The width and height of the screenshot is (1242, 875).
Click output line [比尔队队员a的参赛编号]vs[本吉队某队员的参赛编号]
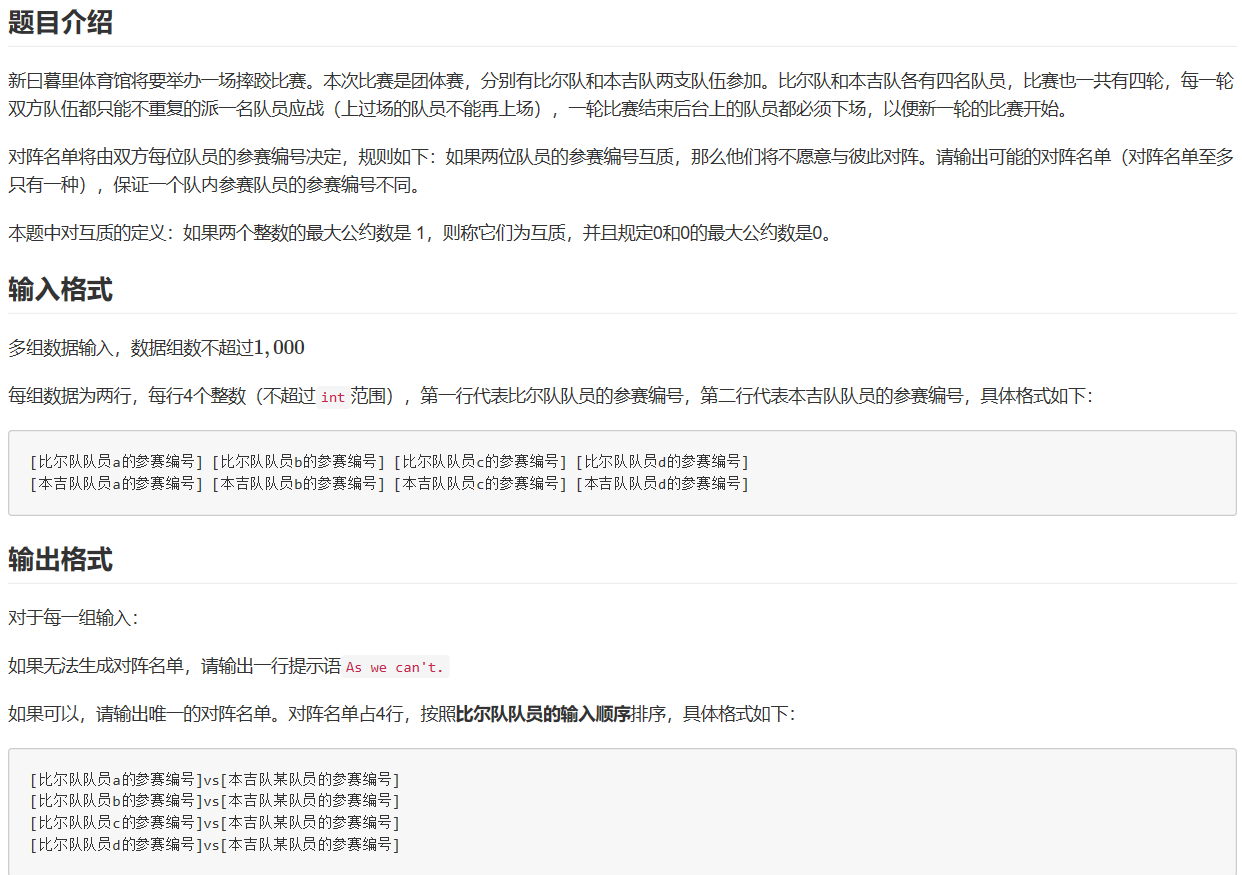click(x=215, y=779)
